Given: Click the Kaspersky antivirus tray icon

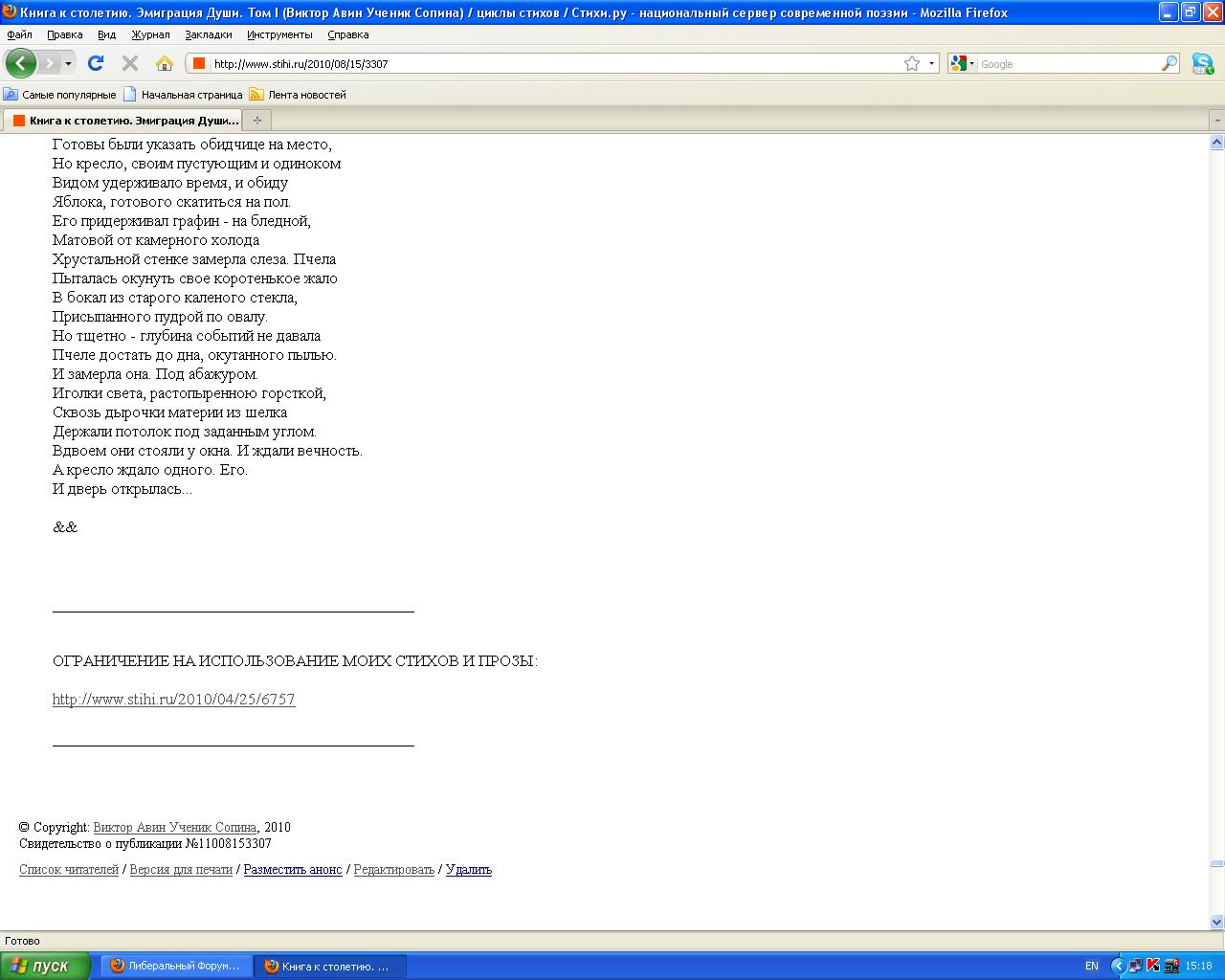Looking at the screenshot, I should point(1154,967).
